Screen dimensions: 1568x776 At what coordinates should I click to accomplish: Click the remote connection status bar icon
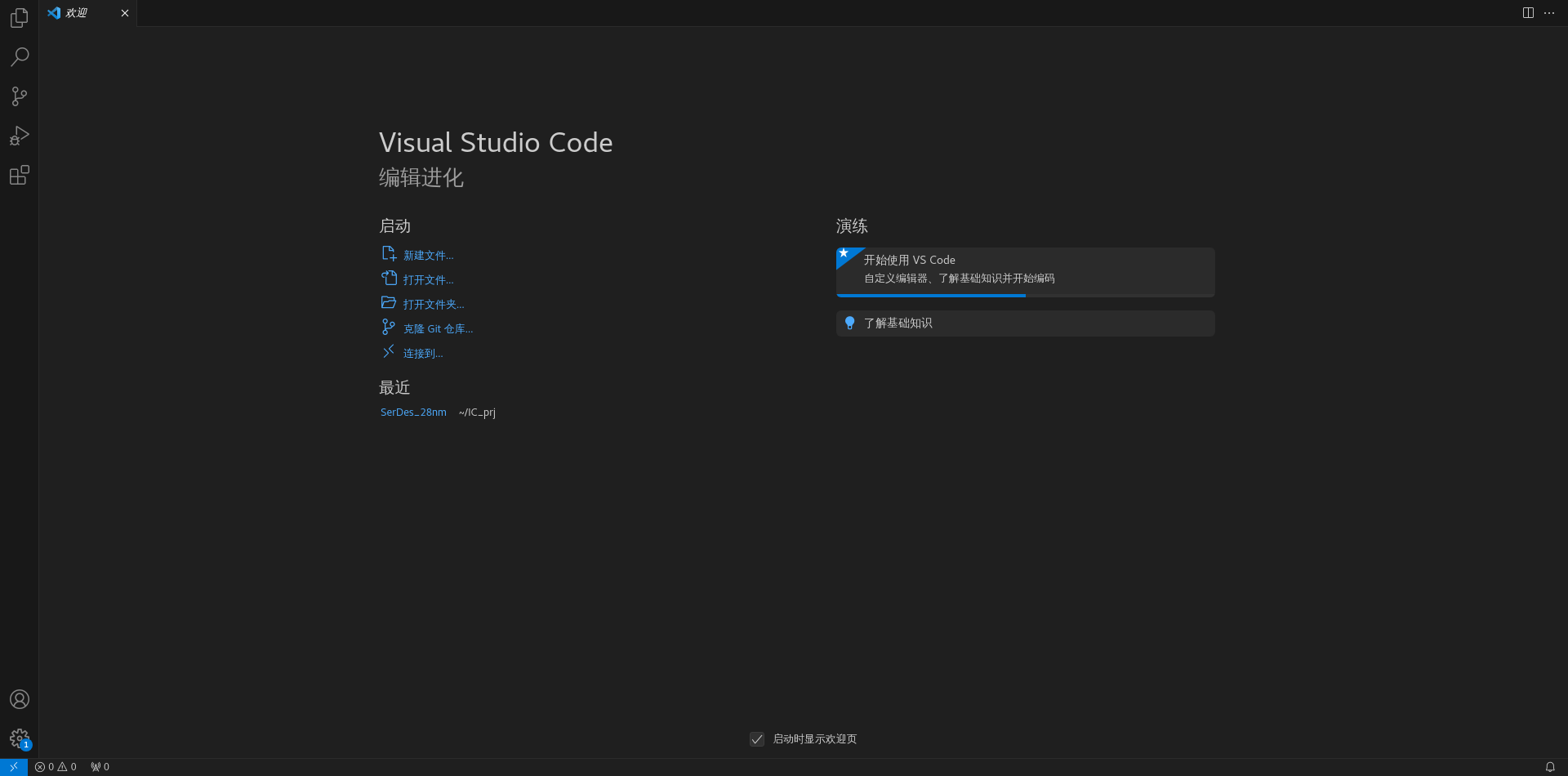pyautogui.click(x=14, y=767)
